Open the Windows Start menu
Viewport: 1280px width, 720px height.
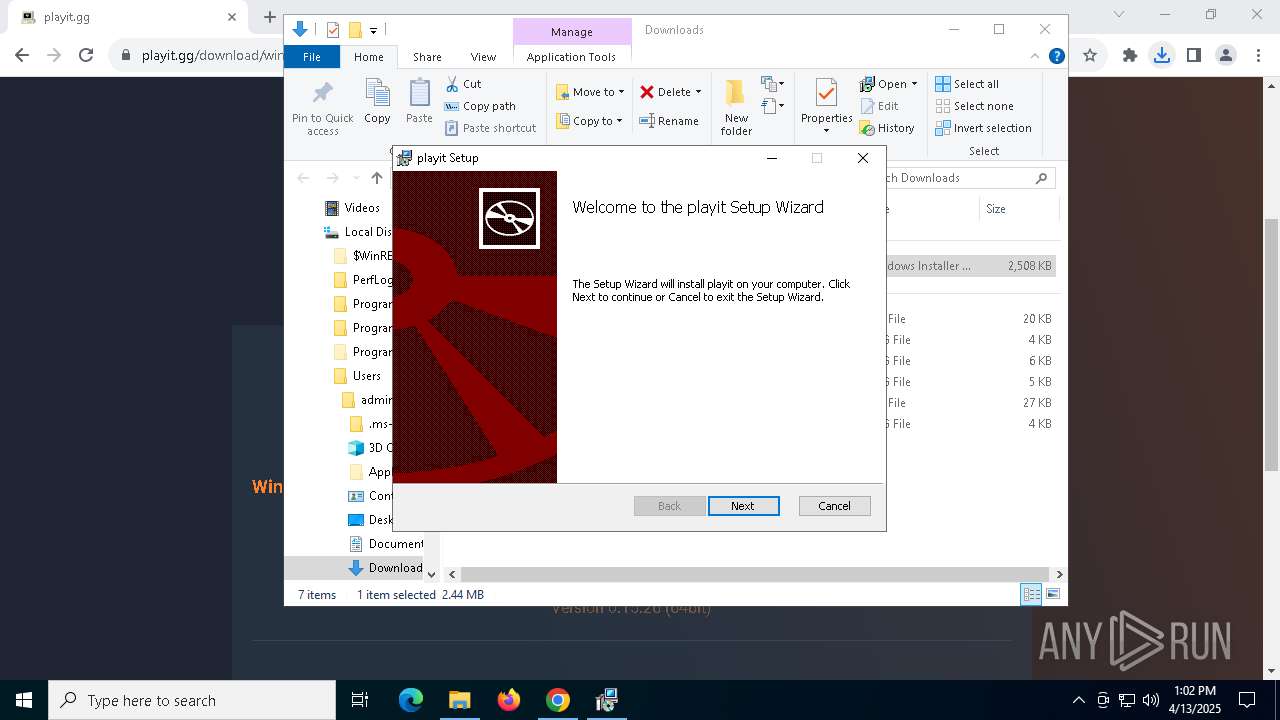click(24, 700)
